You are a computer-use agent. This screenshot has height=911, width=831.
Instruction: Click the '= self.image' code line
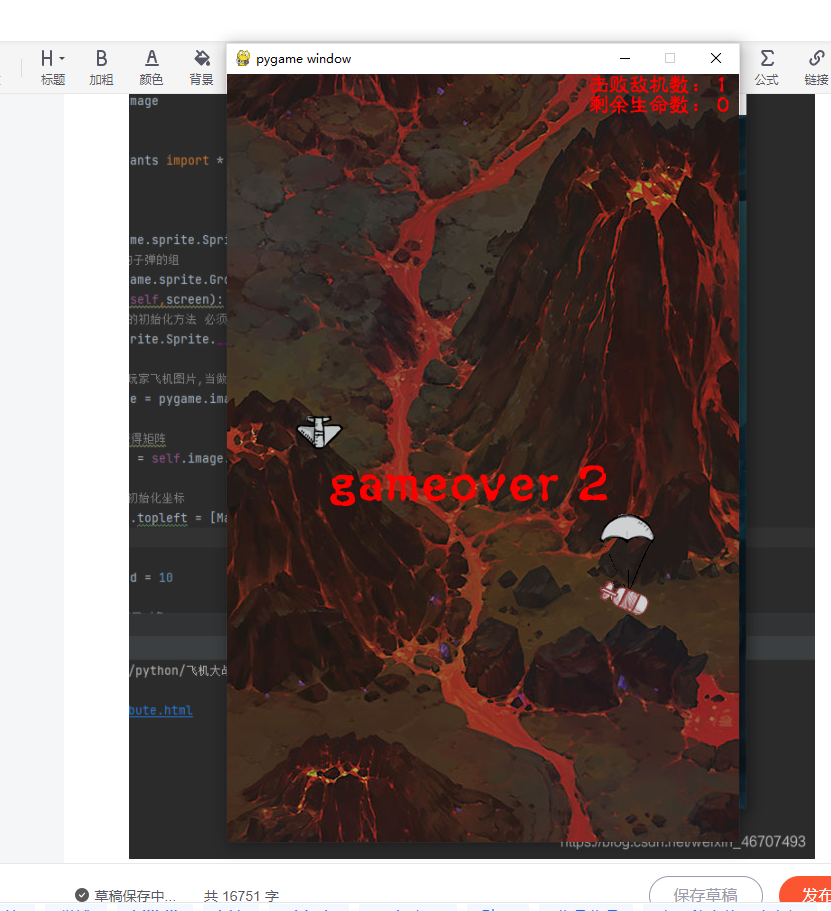[182, 458]
